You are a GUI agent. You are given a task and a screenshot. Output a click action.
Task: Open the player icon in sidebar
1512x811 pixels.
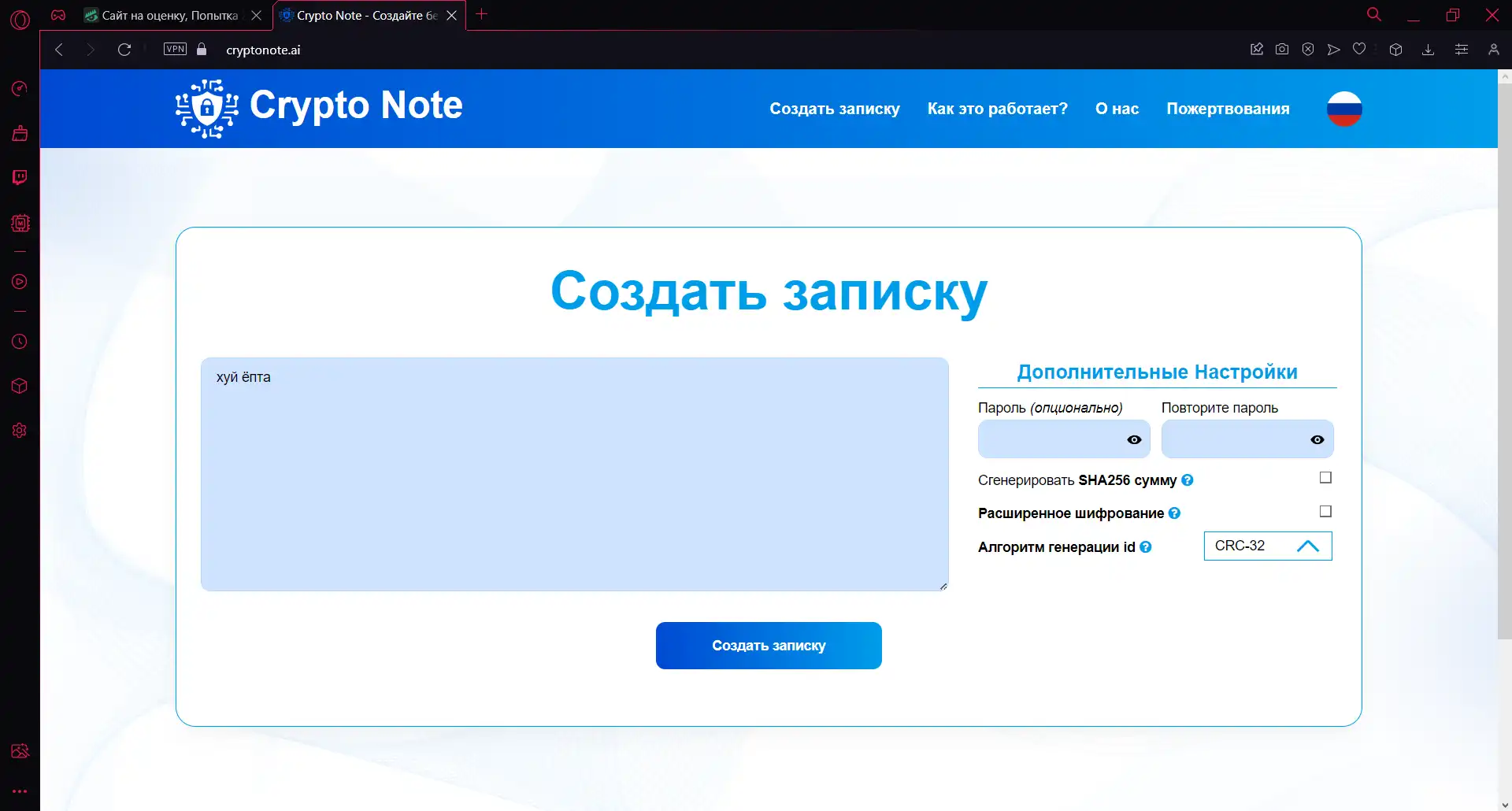pyautogui.click(x=20, y=282)
